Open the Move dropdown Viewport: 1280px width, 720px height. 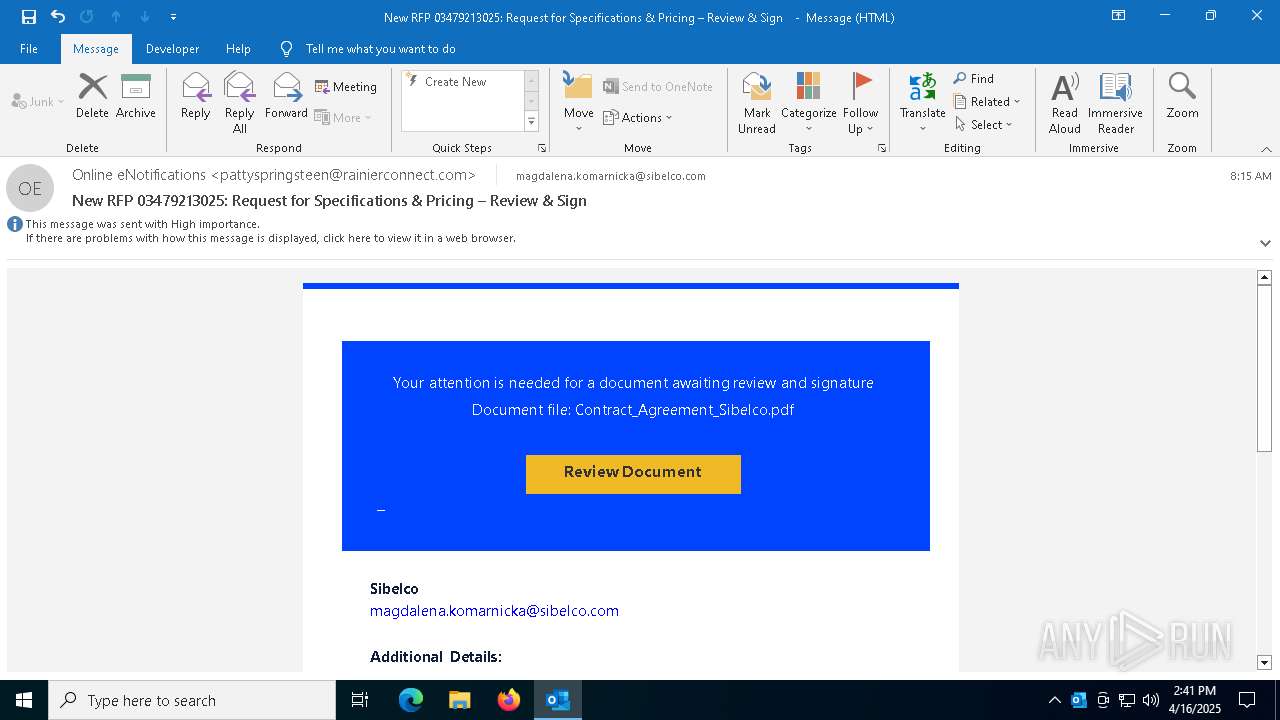[x=578, y=103]
